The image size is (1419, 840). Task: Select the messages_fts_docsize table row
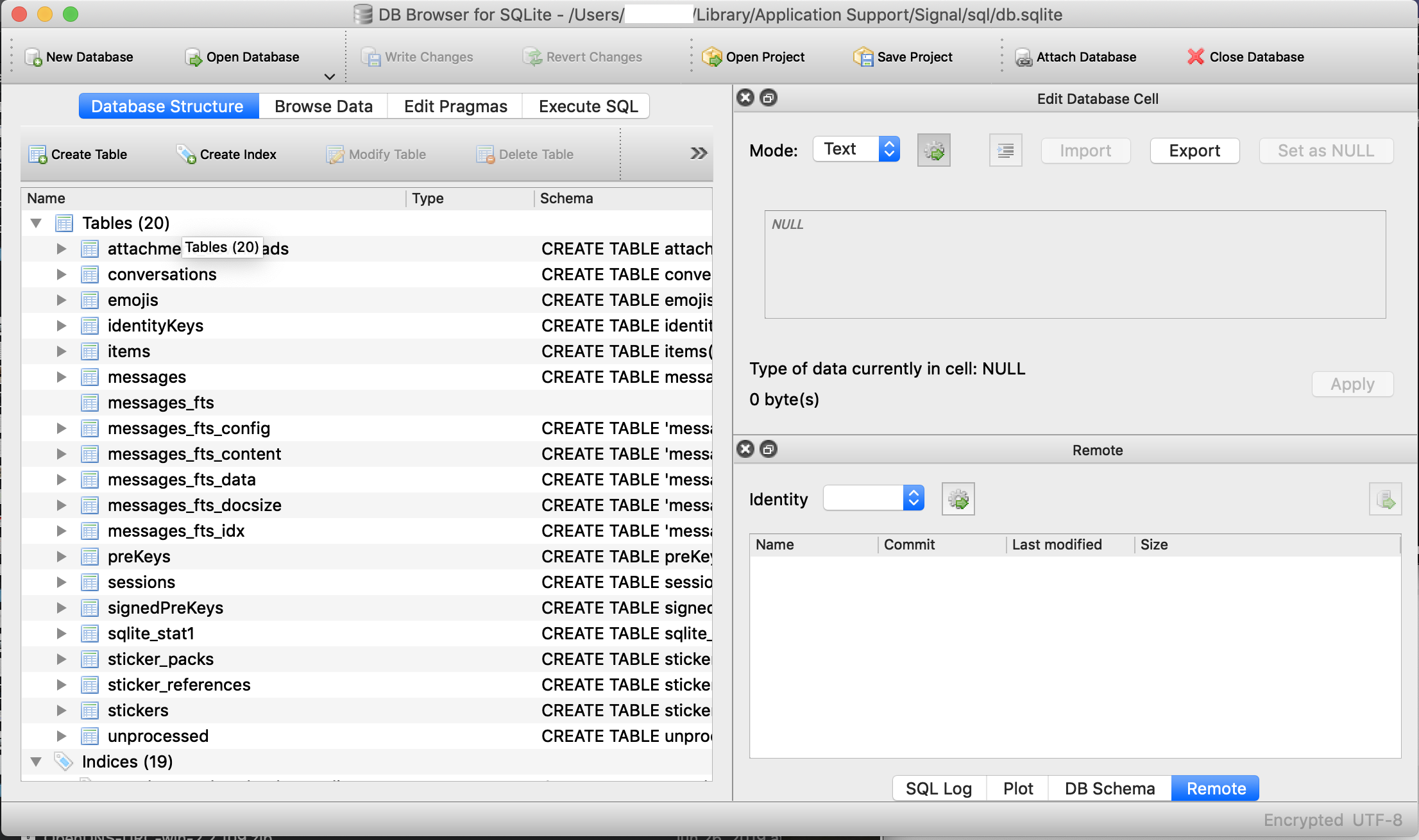click(x=367, y=505)
